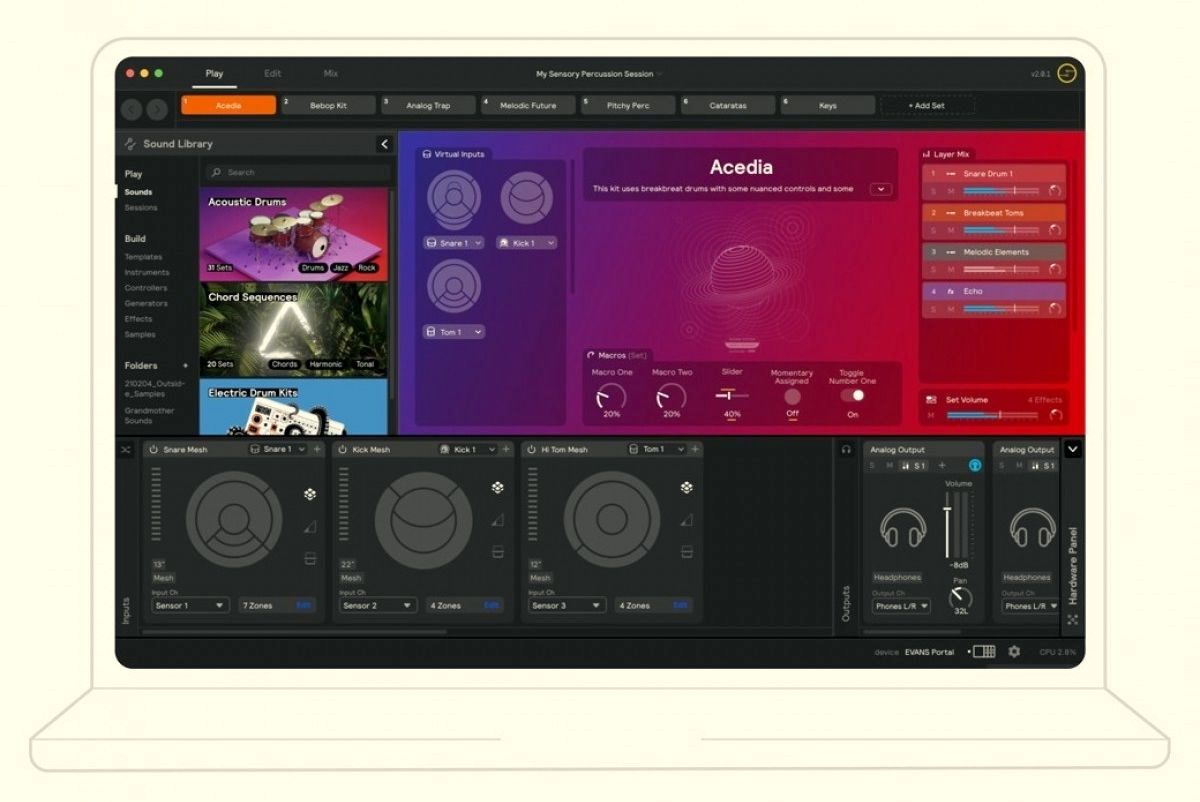Click the blue info icon on Analog Output
The image size is (1200, 802).
click(975, 466)
